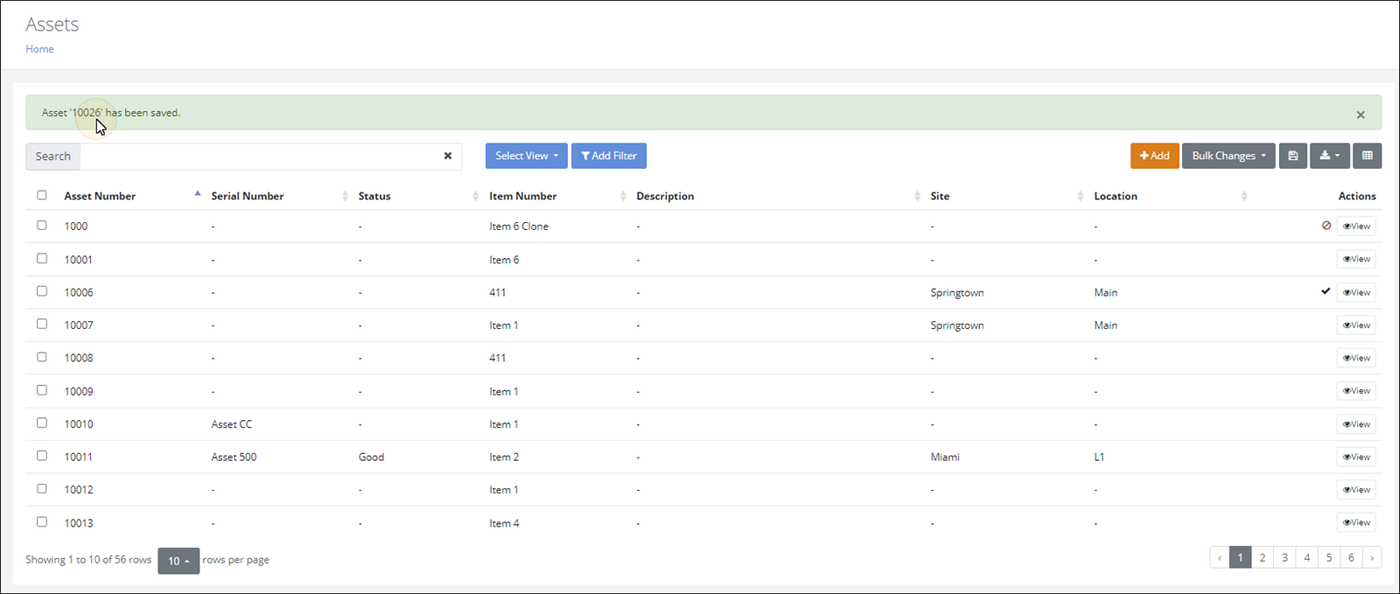Dismiss the asset saved notification
This screenshot has height=594, width=1400.
pyautogui.click(x=1360, y=115)
